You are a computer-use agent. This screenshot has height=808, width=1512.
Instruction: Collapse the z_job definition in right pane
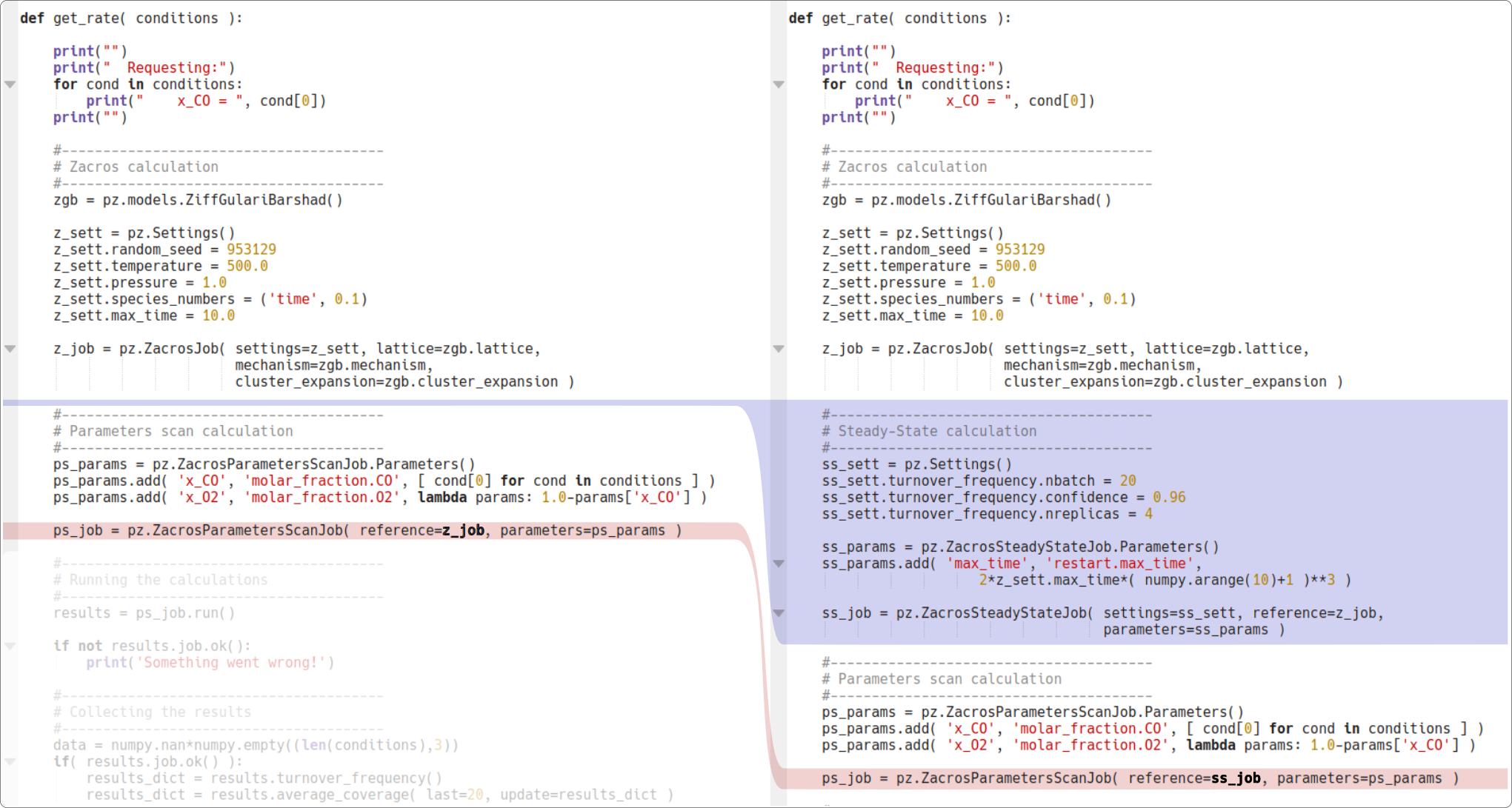tap(779, 349)
